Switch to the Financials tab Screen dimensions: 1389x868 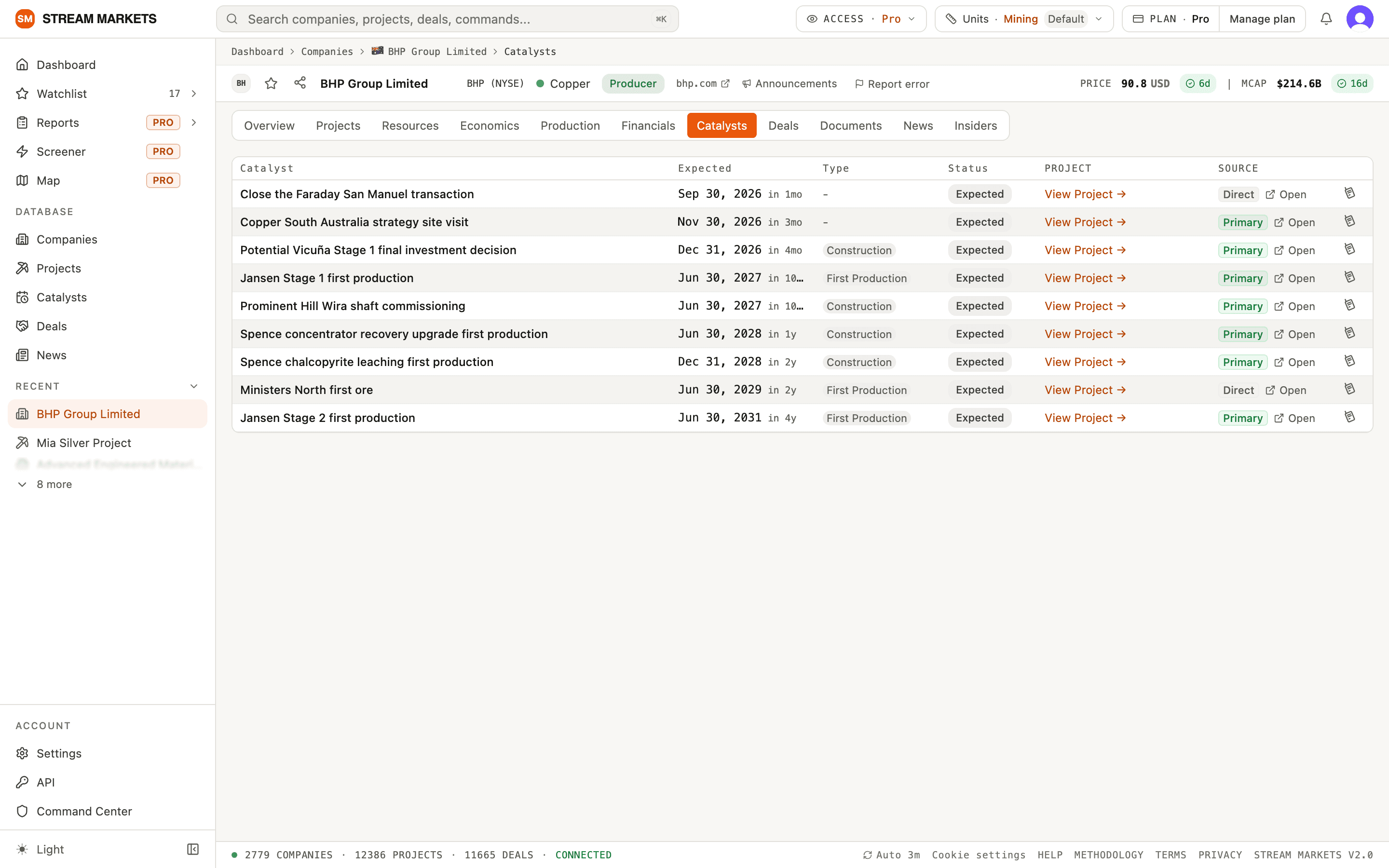tap(648, 126)
